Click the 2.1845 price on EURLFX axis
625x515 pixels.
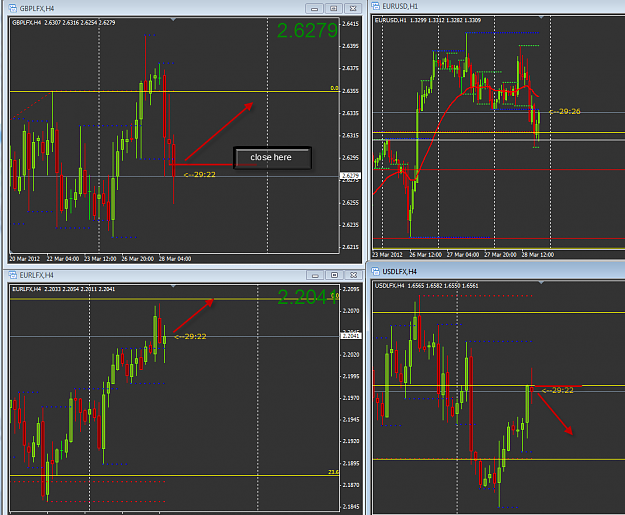pos(351,507)
